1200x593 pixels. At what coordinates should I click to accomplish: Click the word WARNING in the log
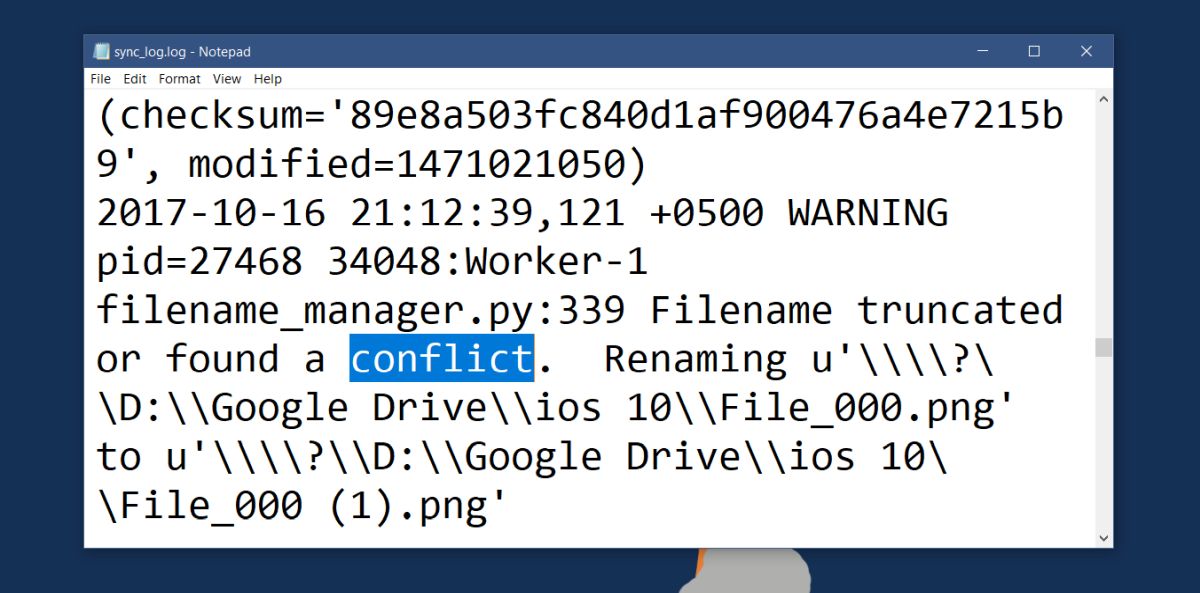pyautogui.click(x=868, y=213)
